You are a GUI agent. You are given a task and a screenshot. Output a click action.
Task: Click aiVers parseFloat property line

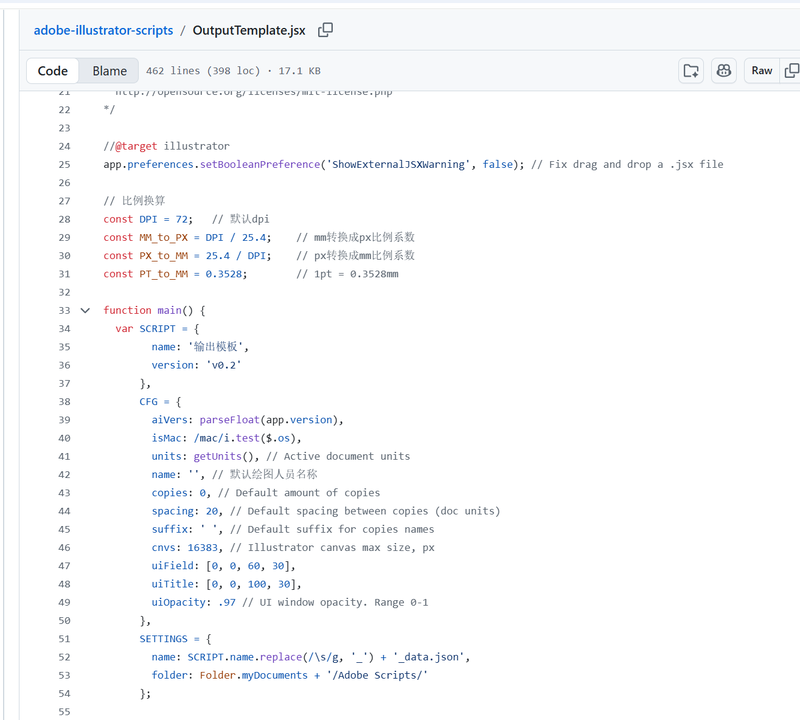pos(247,420)
